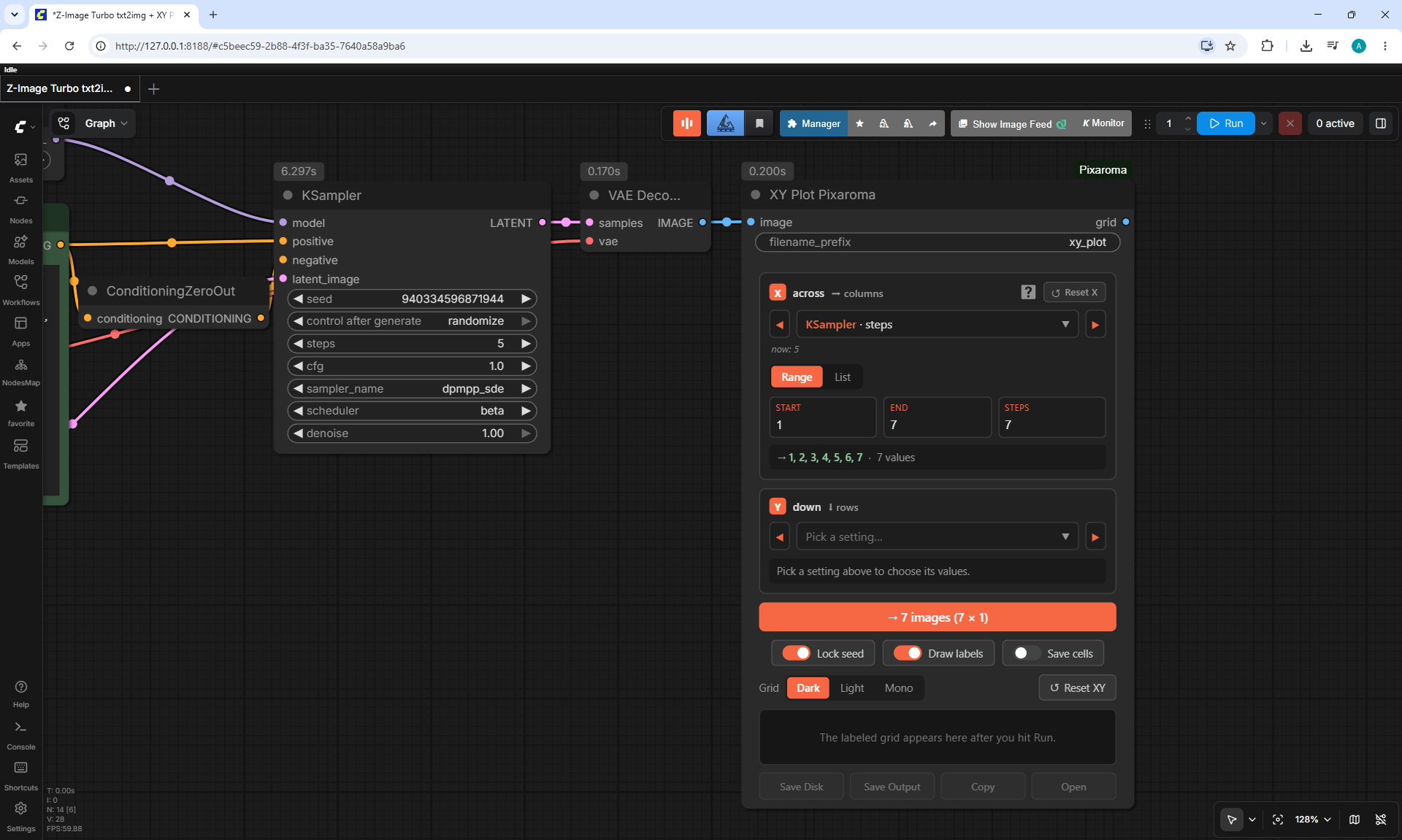Toggle the Draw labels switch
The height and width of the screenshot is (840, 1402).
pos(908,653)
